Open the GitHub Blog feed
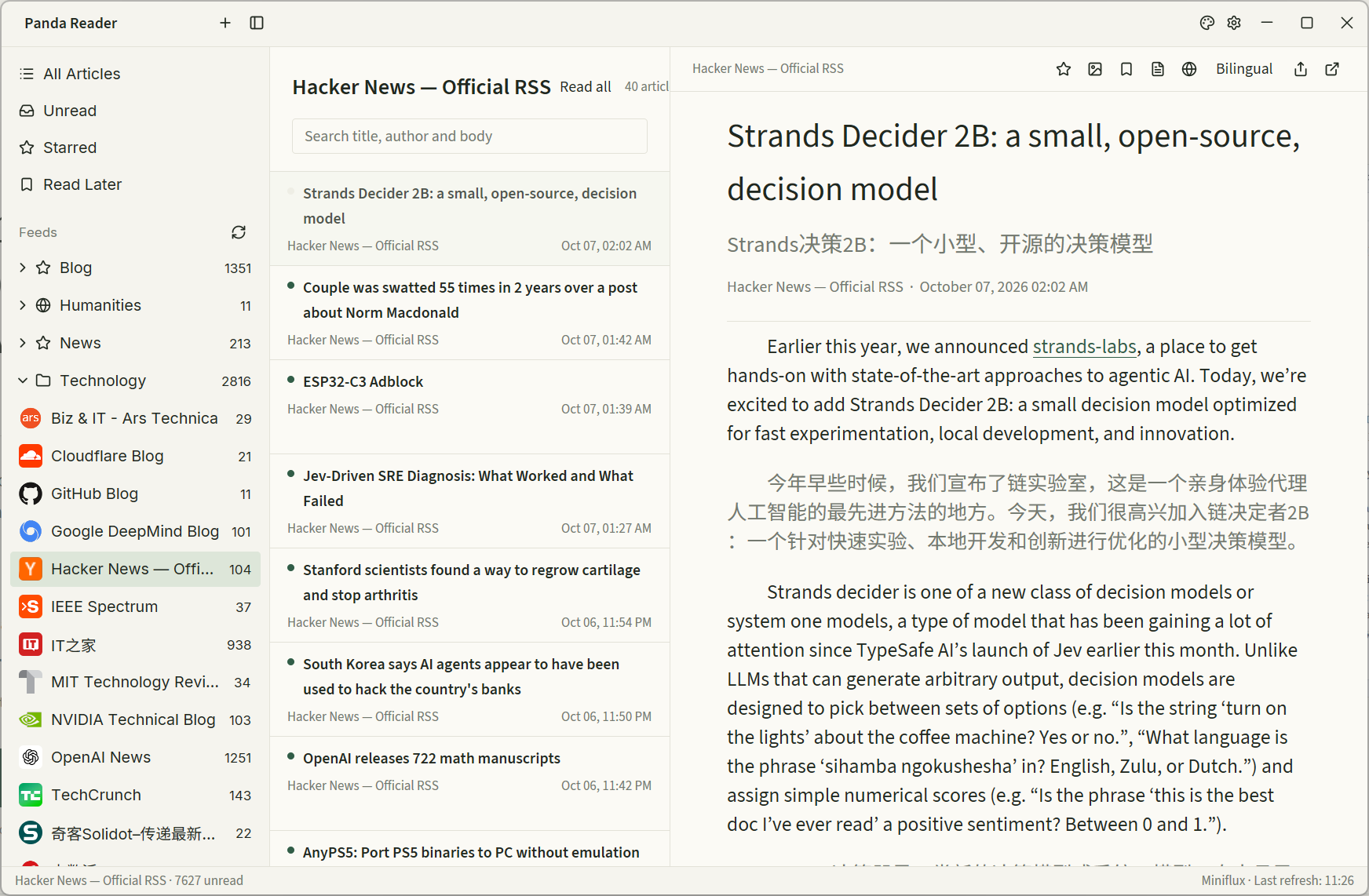The width and height of the screenshot is (1369, 896). 135,494
